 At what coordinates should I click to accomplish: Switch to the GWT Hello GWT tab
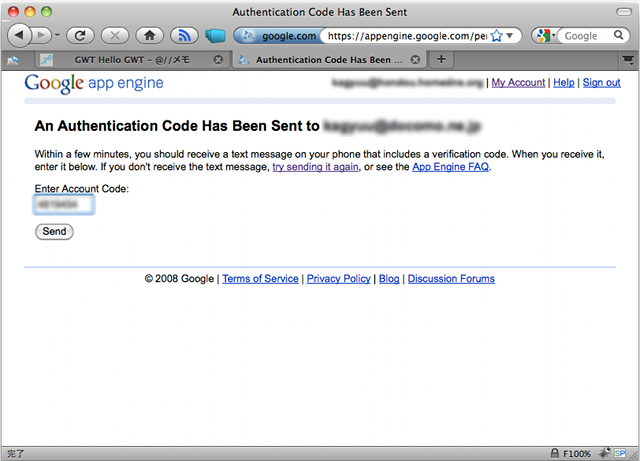(x=130, y=60)
